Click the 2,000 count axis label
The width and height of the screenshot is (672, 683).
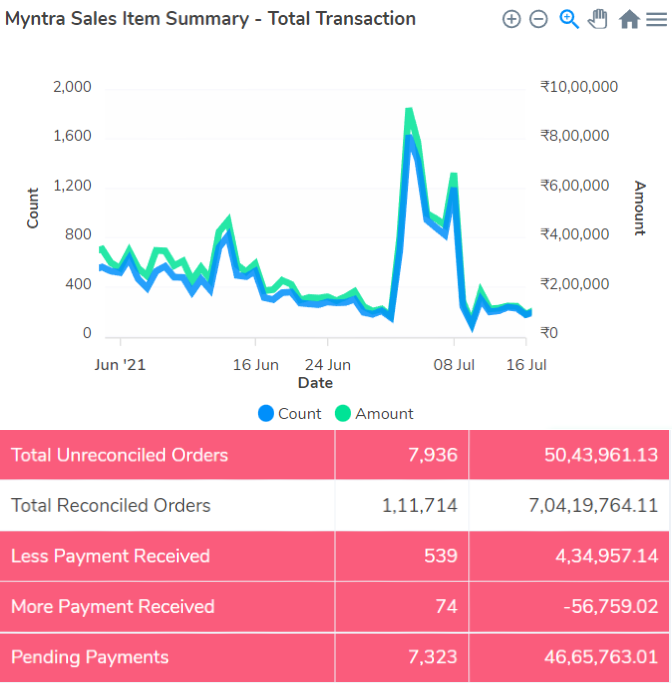(x=72, y=87)
